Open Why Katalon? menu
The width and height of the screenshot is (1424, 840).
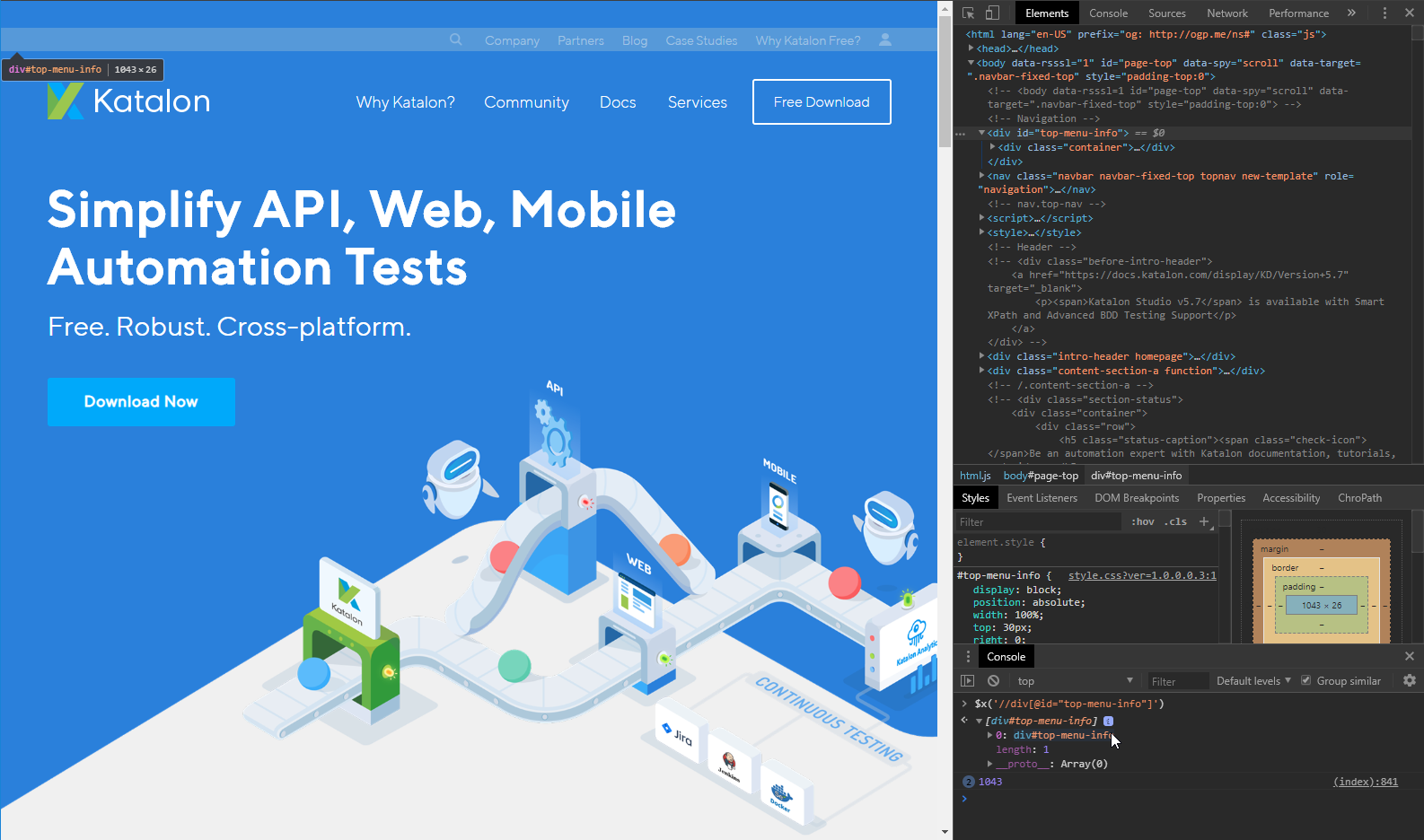coord(405,102)
